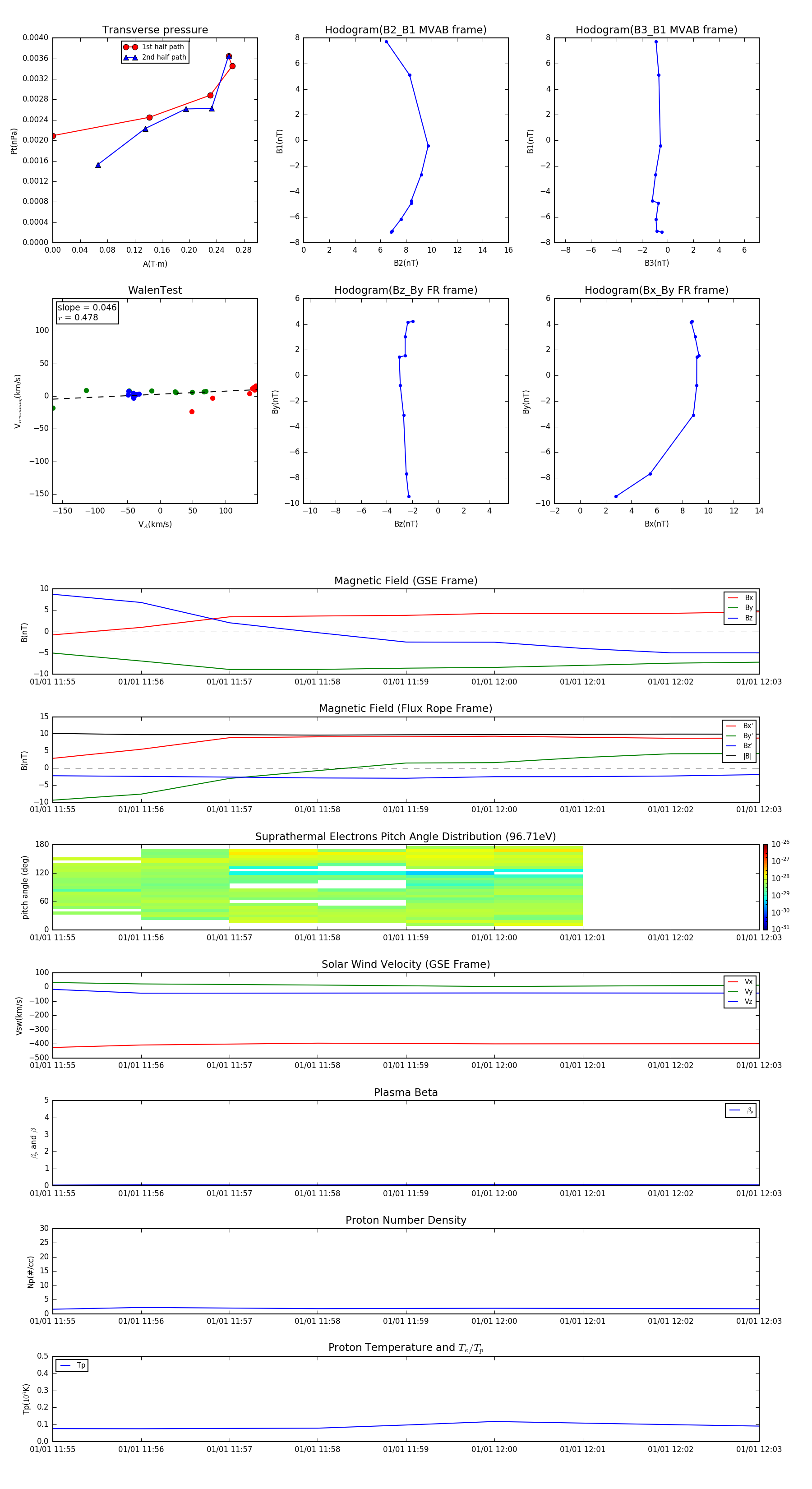
Task: Select the "r = 0.478" annotation
Action: coord(78,317)
